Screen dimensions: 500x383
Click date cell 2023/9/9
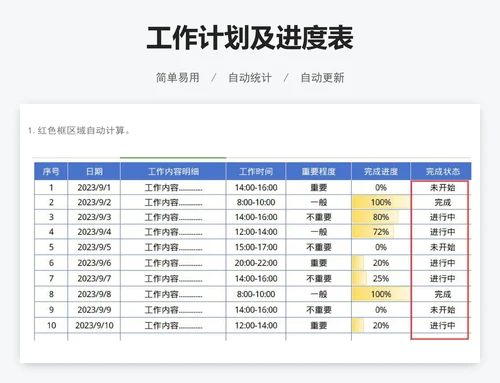(x=94, y=310)
